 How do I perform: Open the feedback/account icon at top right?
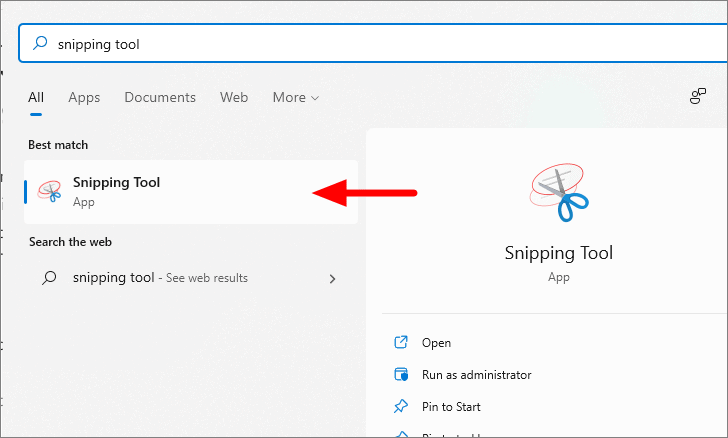[x=698, y=96]
